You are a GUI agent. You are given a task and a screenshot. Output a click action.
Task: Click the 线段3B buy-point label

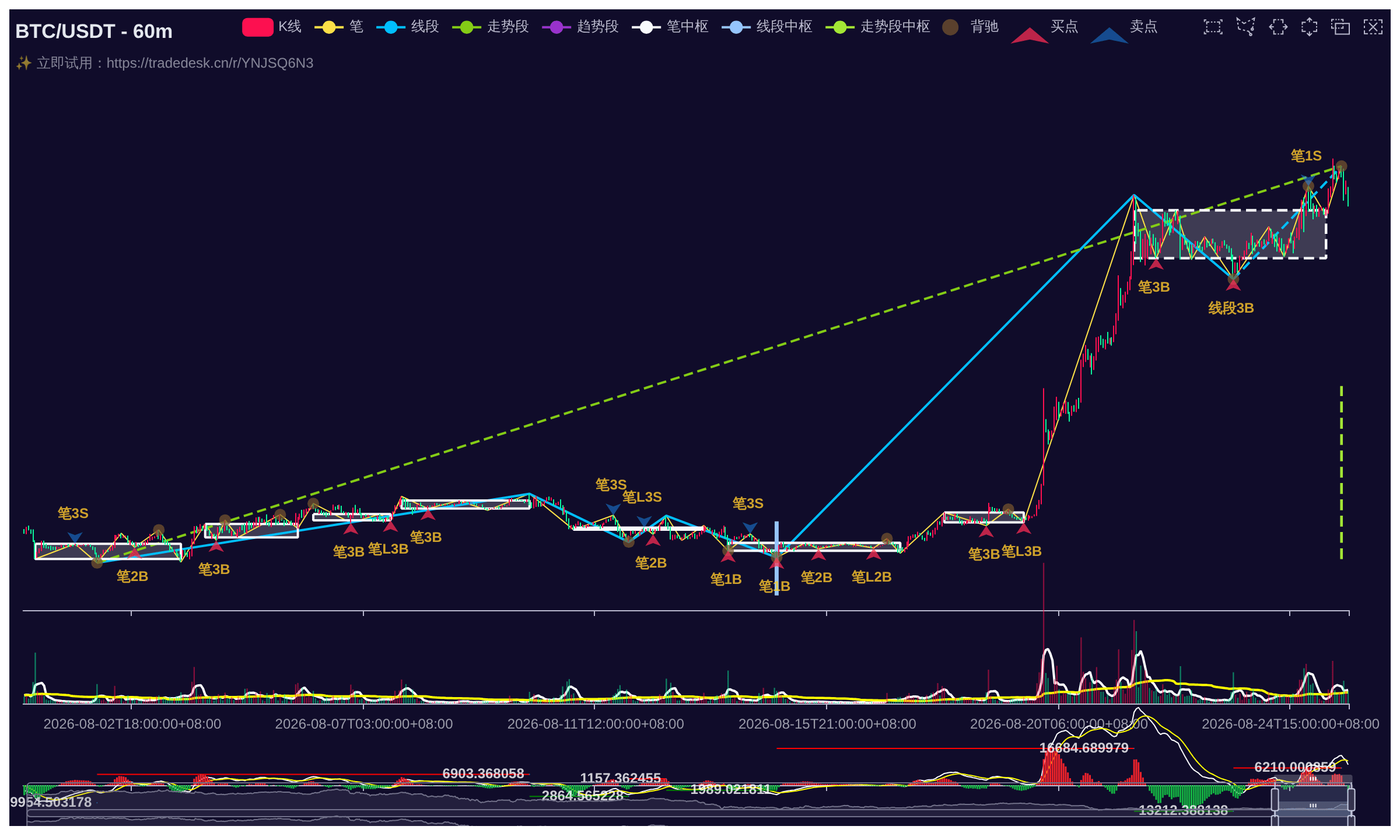(x=1231, y=308)
